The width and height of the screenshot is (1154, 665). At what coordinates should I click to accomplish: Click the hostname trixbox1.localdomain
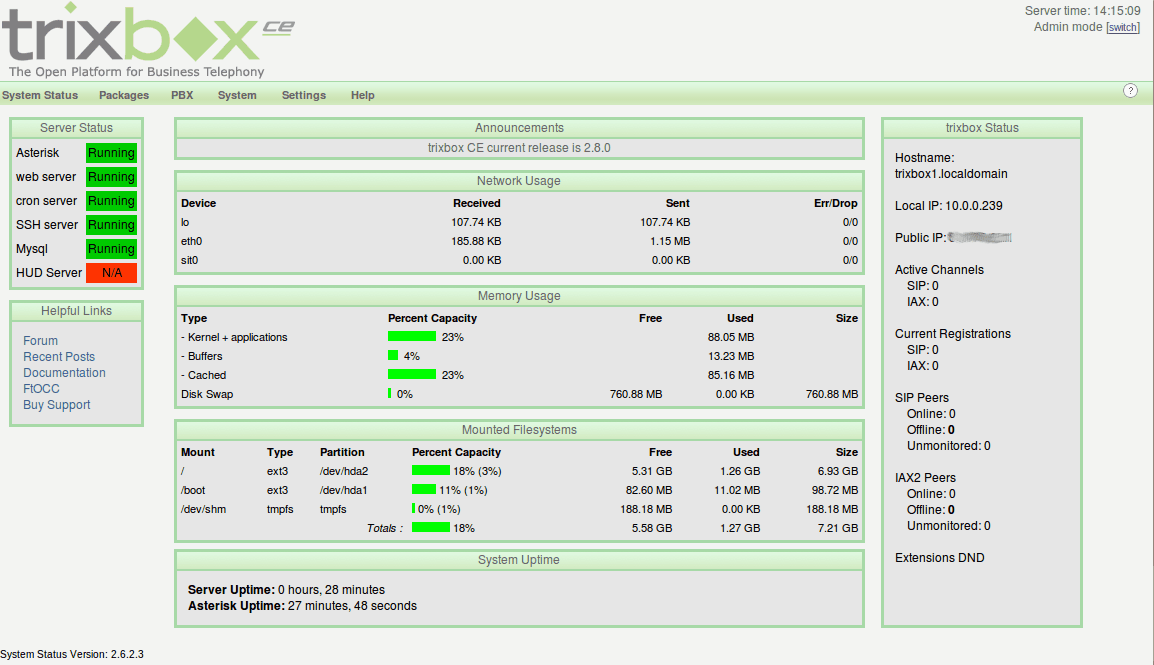[x=951, y=174]
